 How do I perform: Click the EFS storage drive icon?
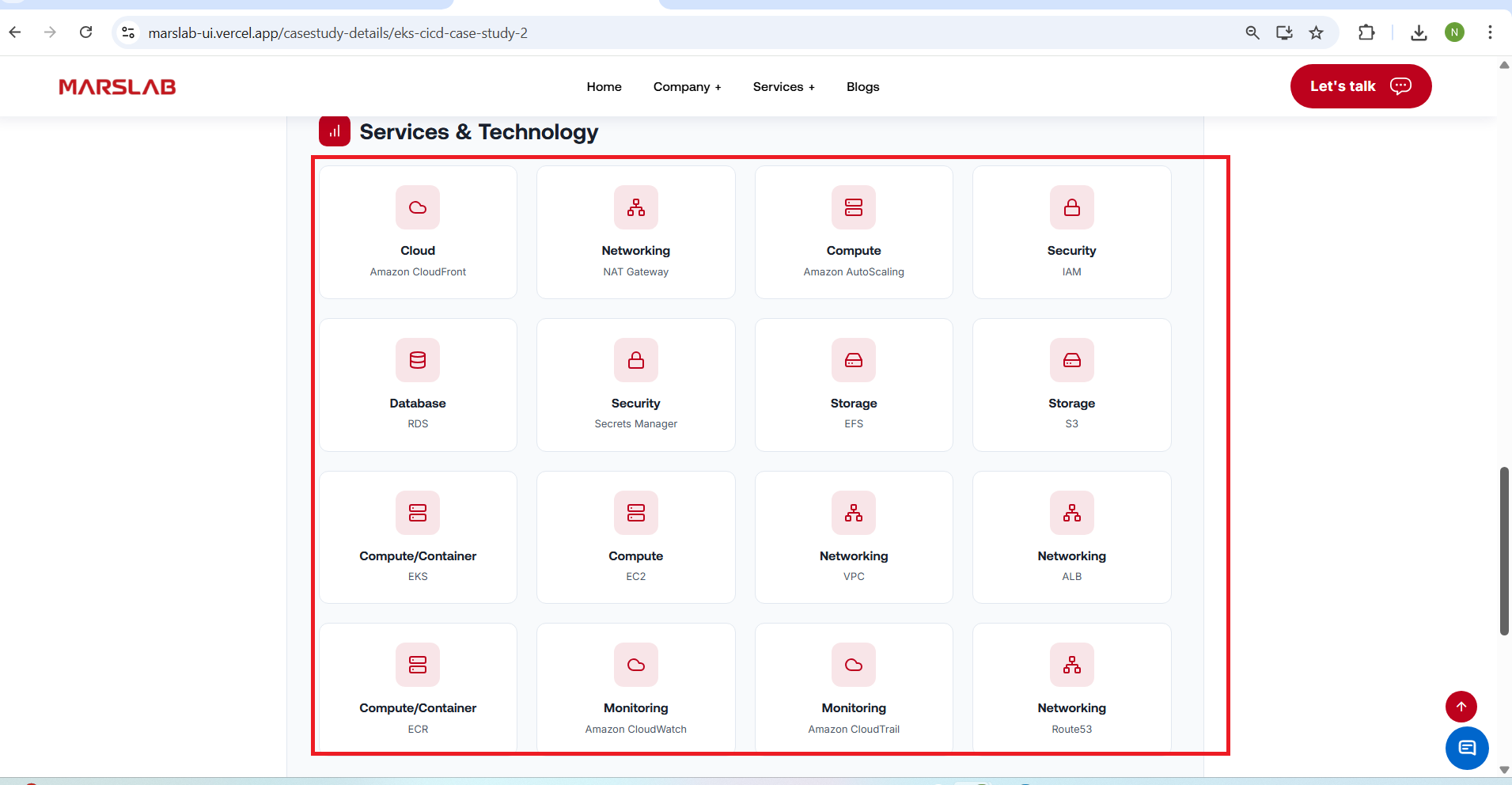854,360
